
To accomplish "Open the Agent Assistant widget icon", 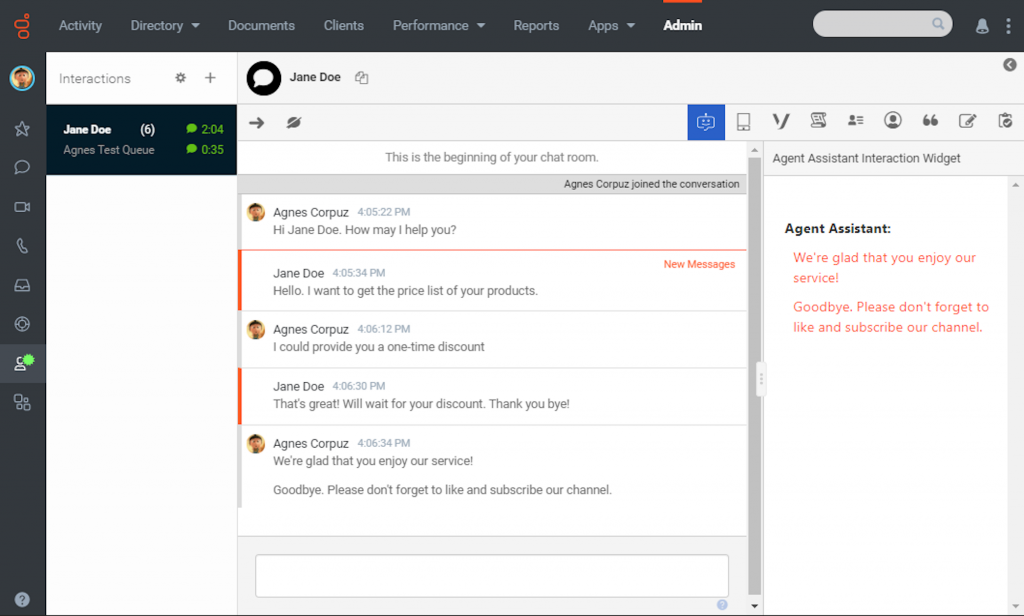I will (706, 122).
